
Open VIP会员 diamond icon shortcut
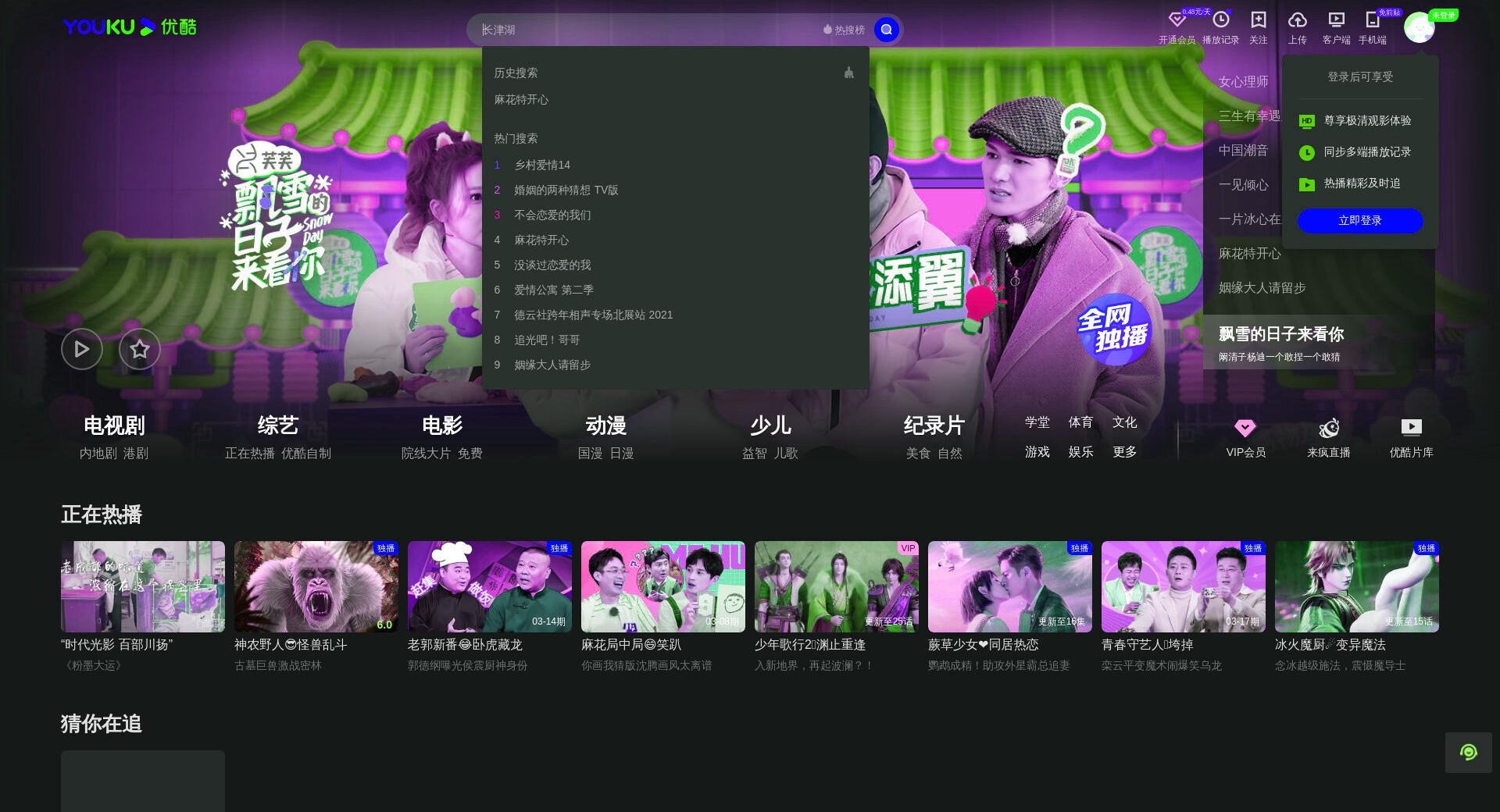click(x=1245, y=428)
